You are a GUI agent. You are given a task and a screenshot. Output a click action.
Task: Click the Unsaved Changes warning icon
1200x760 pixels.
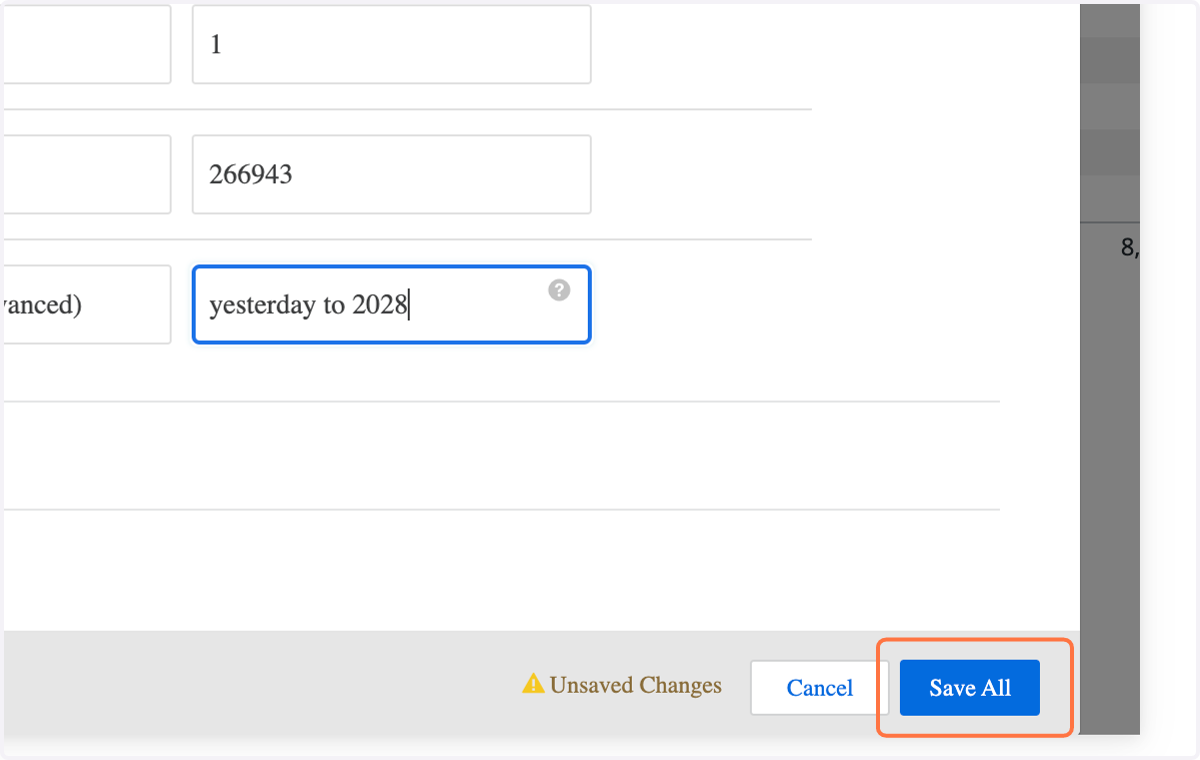coord(533,685)
